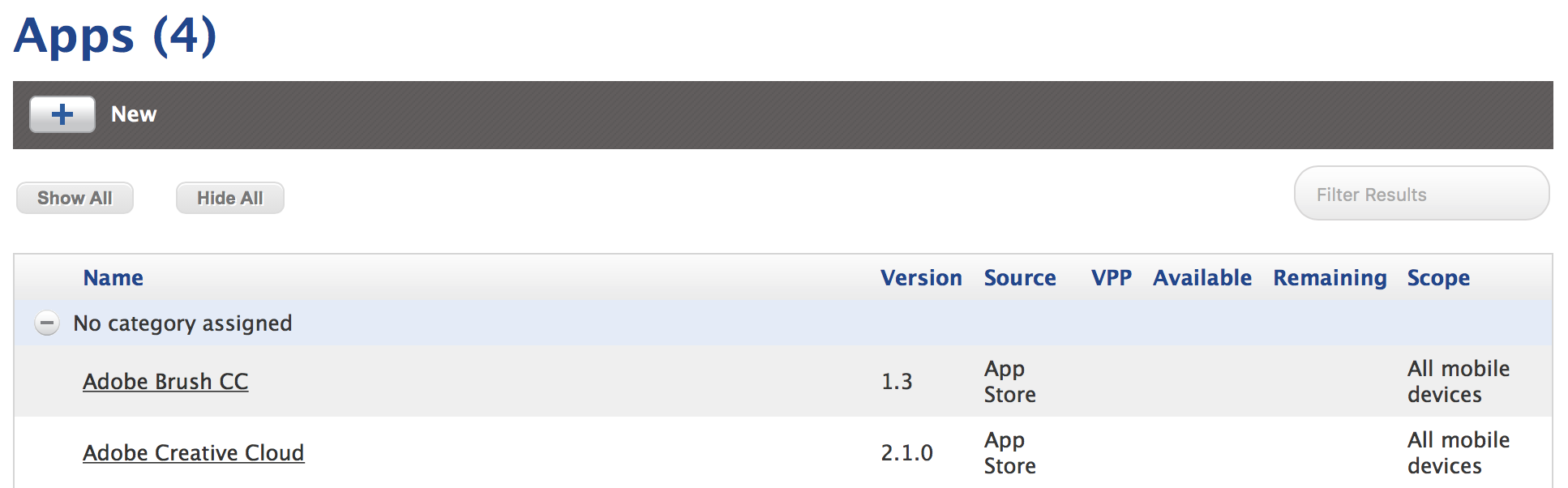Open the Adobe Creative Cloud app details
The height and width of the screenshot is (488, 1568).
click(x=194, y=452)
